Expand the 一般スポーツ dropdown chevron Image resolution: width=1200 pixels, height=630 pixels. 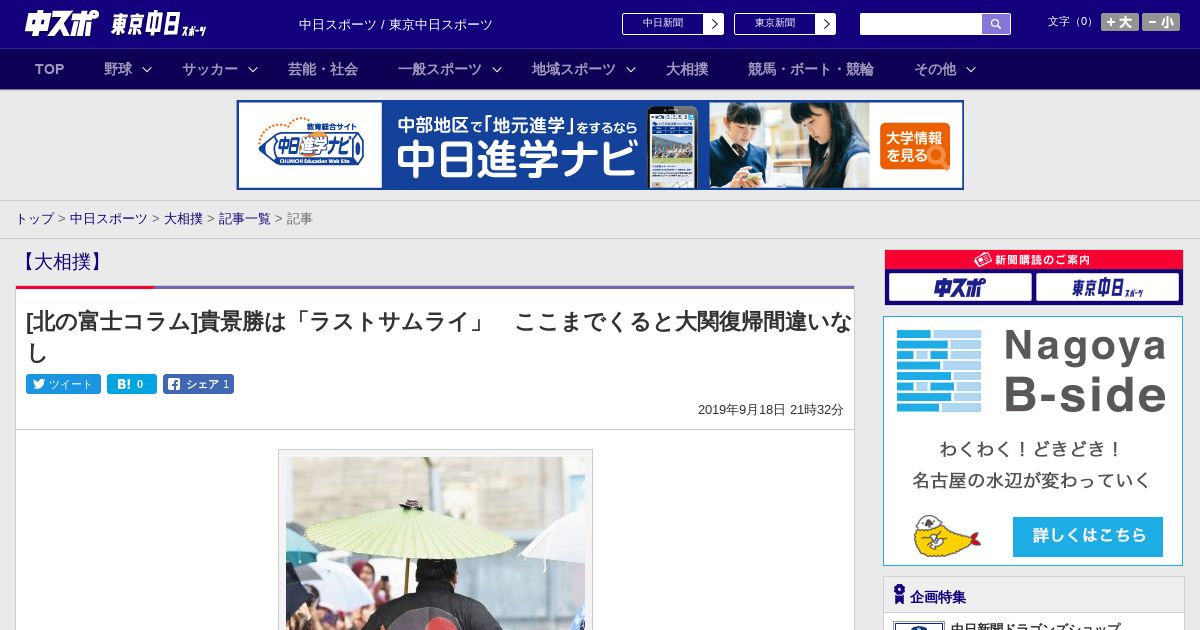click(497, 69)
